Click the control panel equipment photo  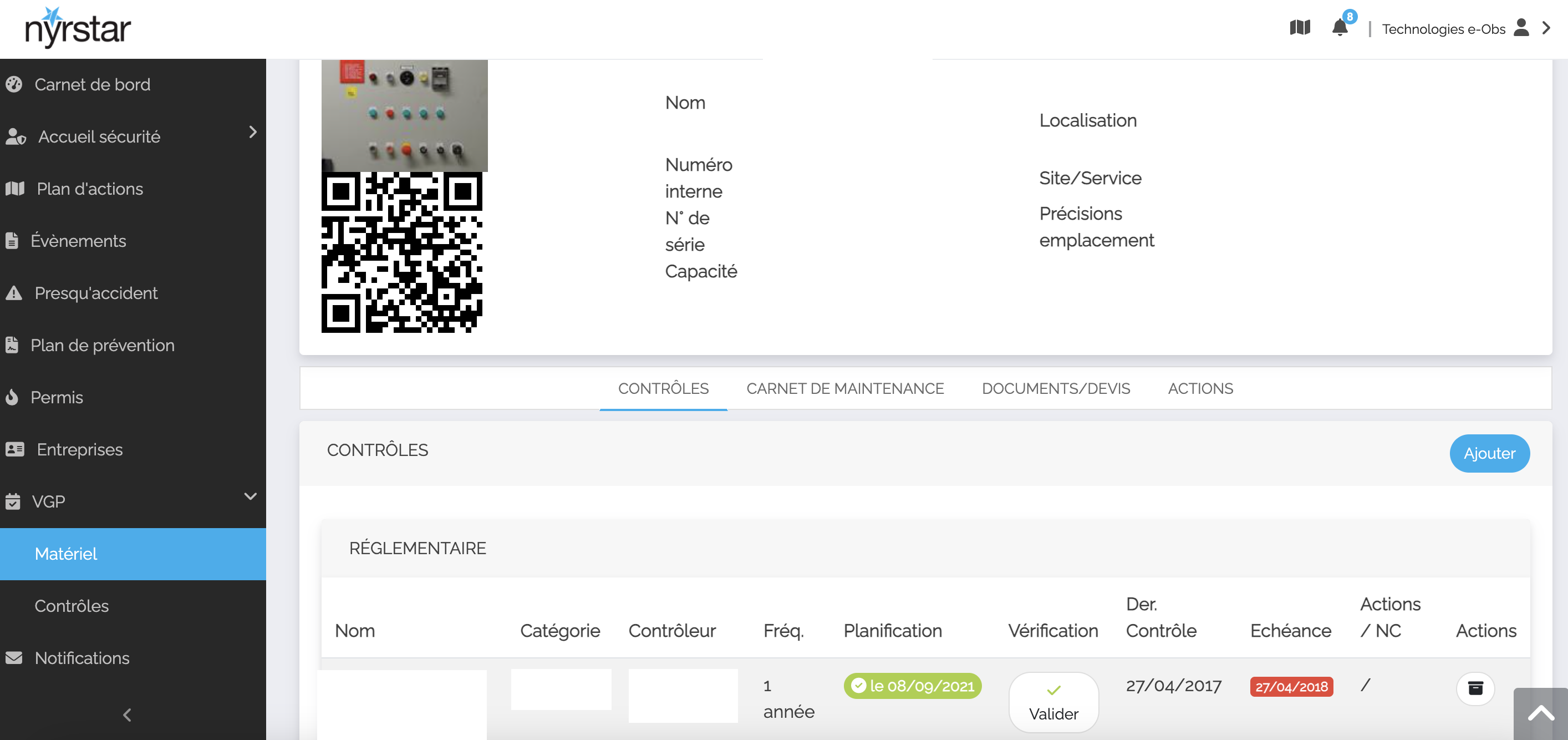[x=404, y=116]
